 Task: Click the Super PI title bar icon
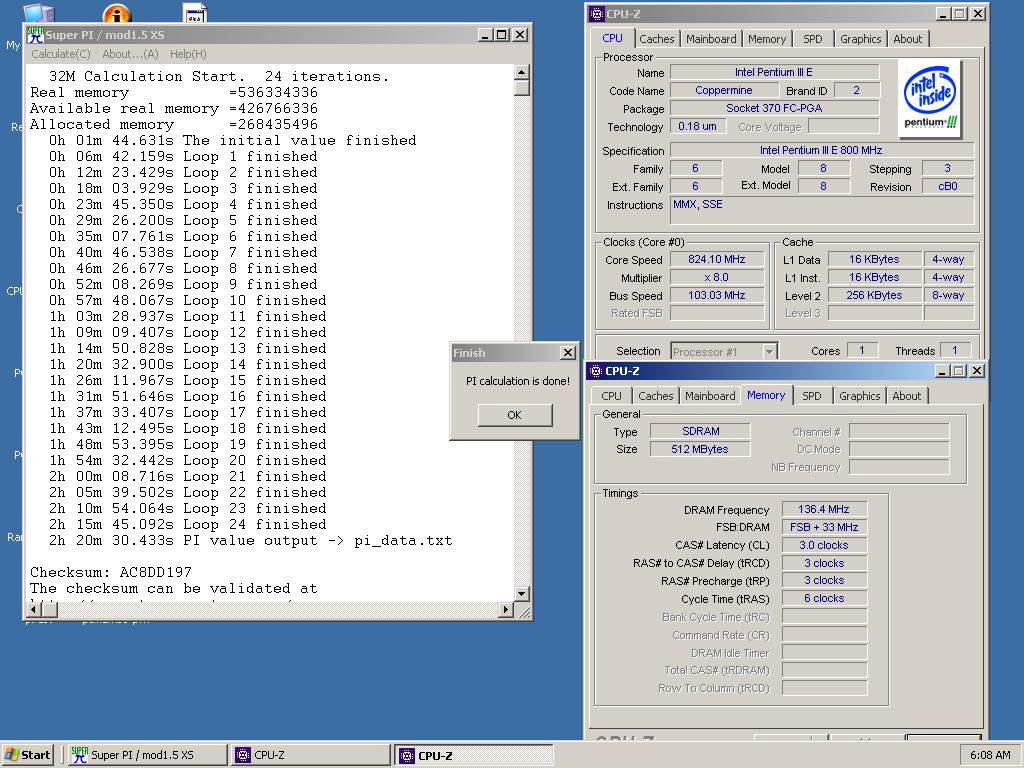(x=35, y=35)
